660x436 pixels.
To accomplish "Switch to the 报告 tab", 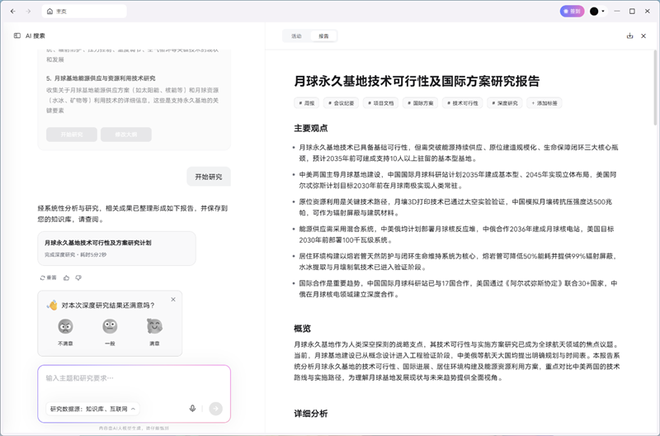I will (x=324, y=35).
